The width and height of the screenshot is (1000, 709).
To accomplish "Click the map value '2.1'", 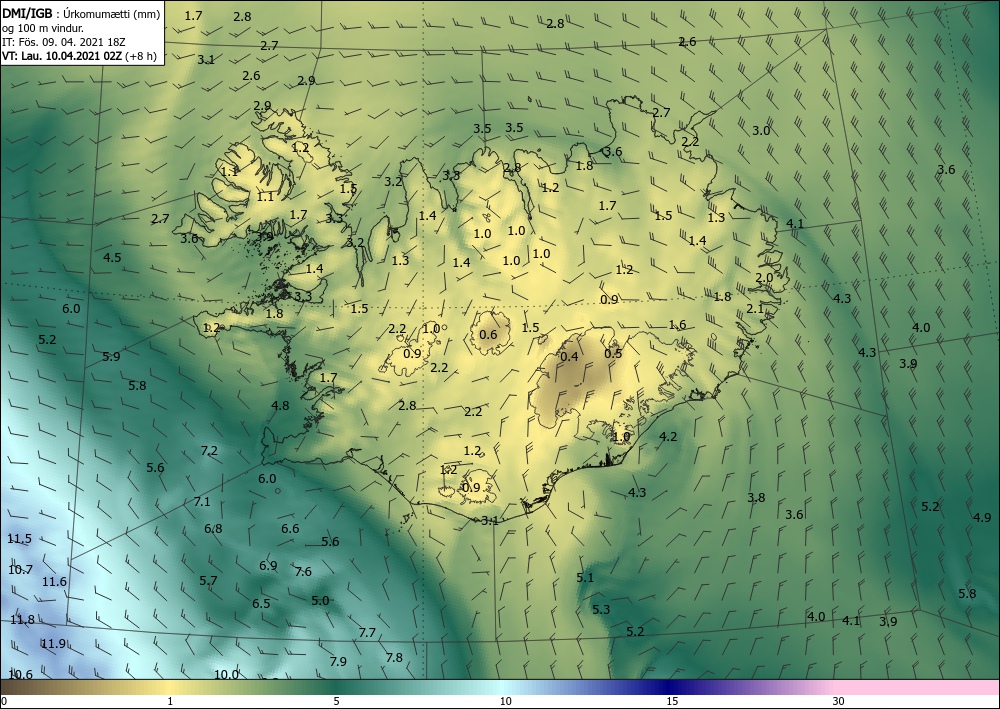I will pyautogui.click(x=755, y=309).
